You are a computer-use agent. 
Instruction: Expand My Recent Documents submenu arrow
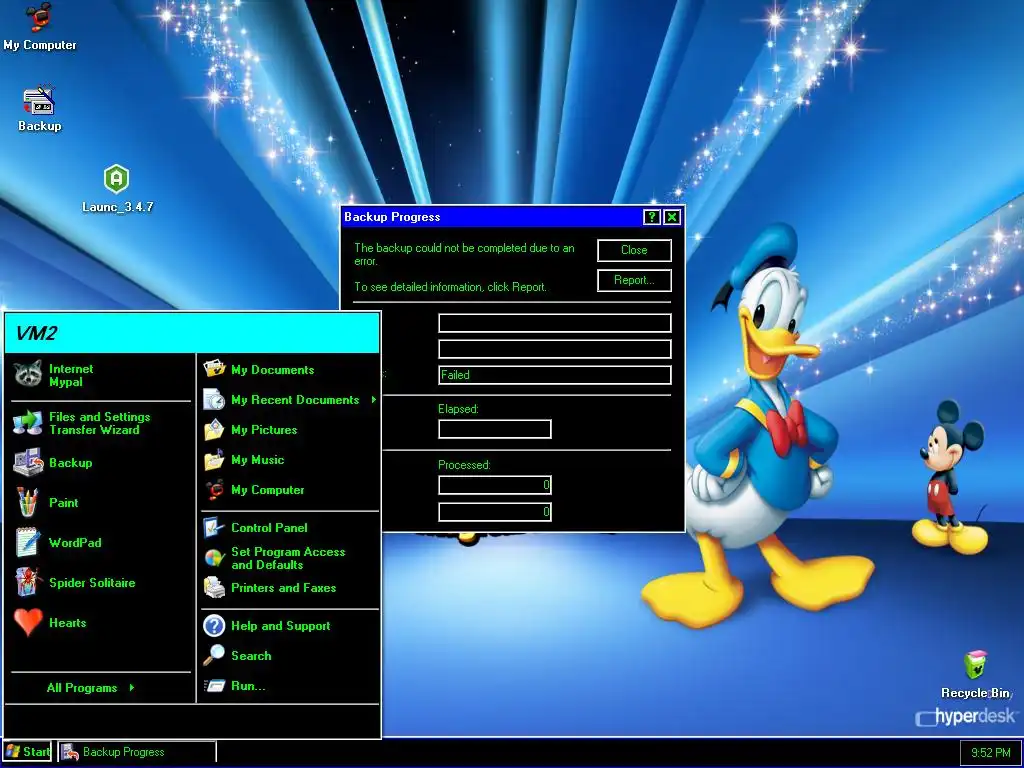click(x=374, y=399)
